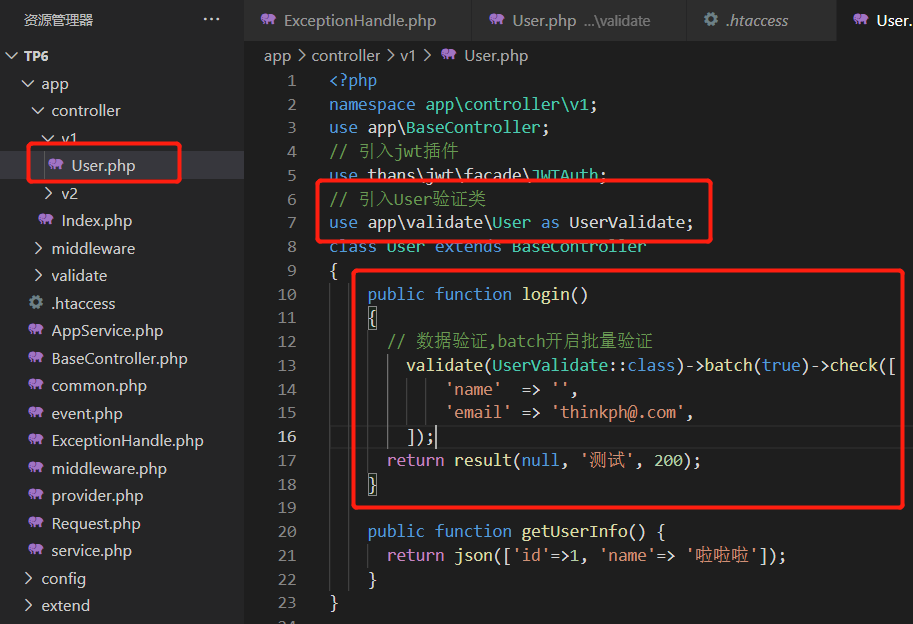
Task: Switch to the ExceptionHandle.php tab
Action: [x=359, y=20]
